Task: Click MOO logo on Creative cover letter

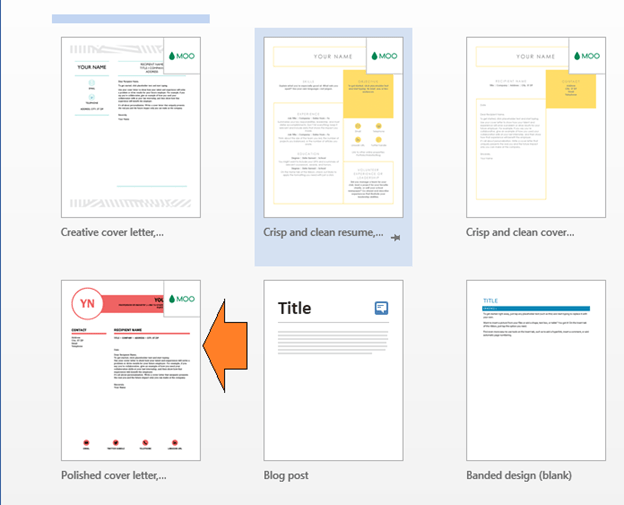Action: point(183,56)
